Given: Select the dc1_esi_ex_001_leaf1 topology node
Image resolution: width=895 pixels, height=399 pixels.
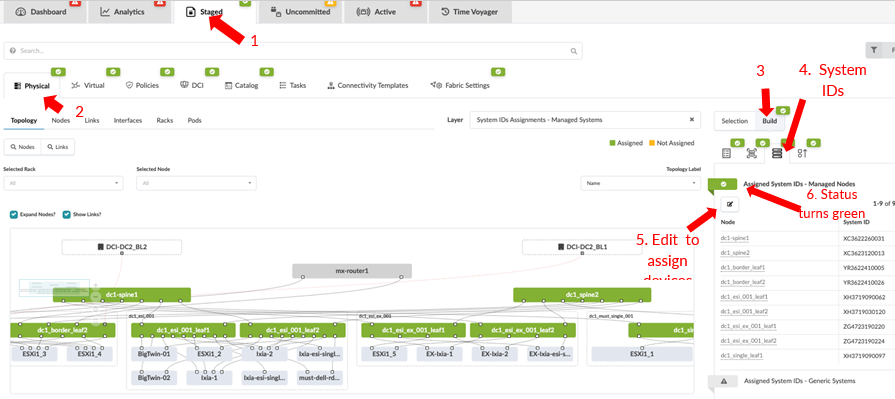Looking at the screenshot, I should tap(414, 330).
